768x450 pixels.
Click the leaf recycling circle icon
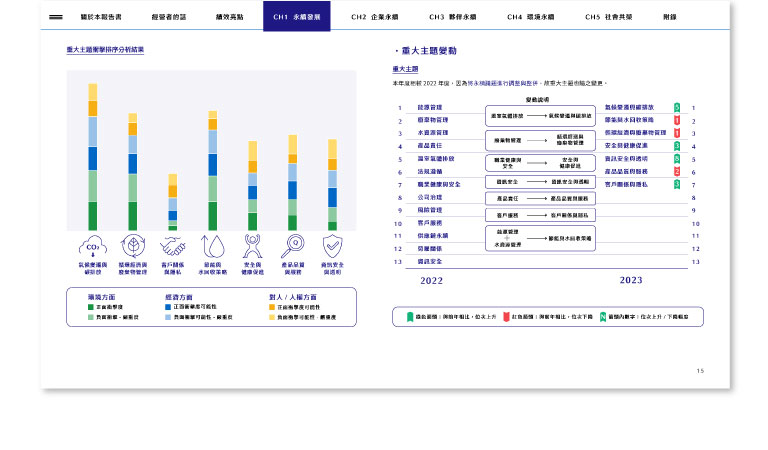[132, 246]
